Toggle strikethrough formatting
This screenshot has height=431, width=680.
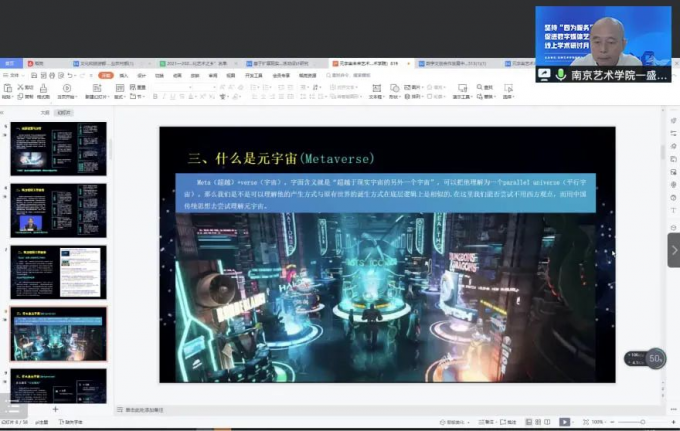click(x=182, y=96)
